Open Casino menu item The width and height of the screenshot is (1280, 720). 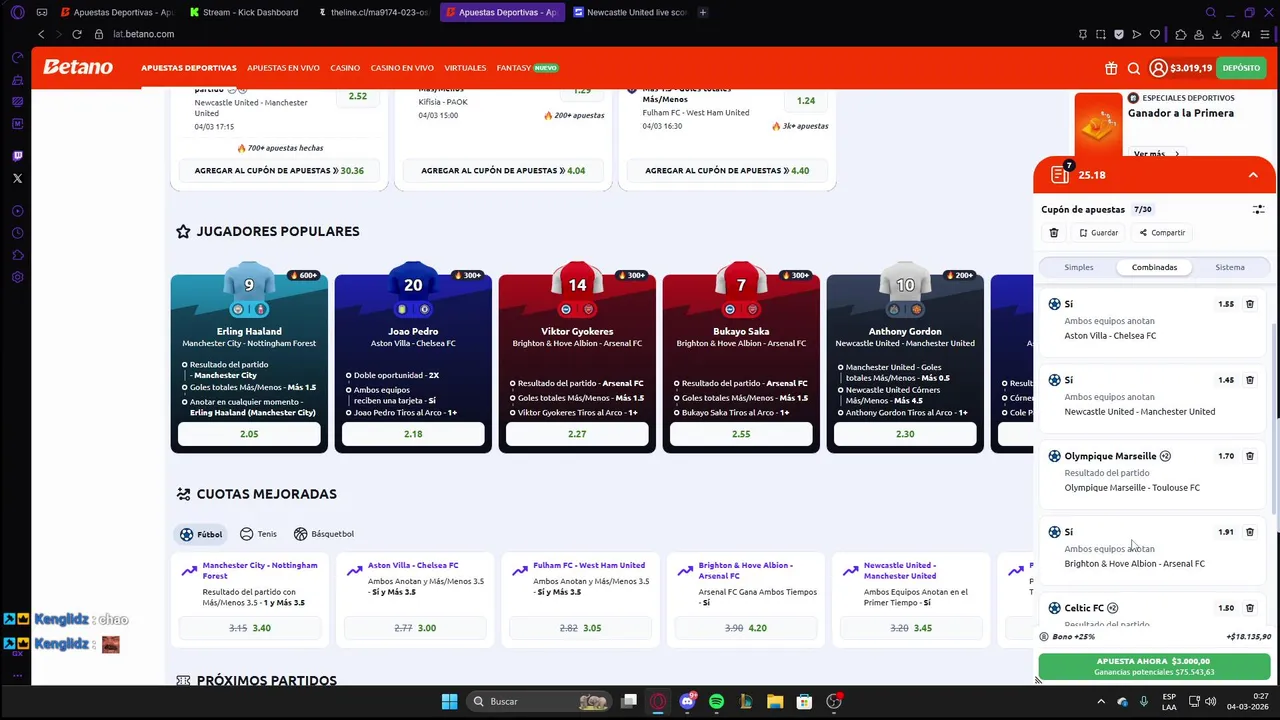coord(345,68)
